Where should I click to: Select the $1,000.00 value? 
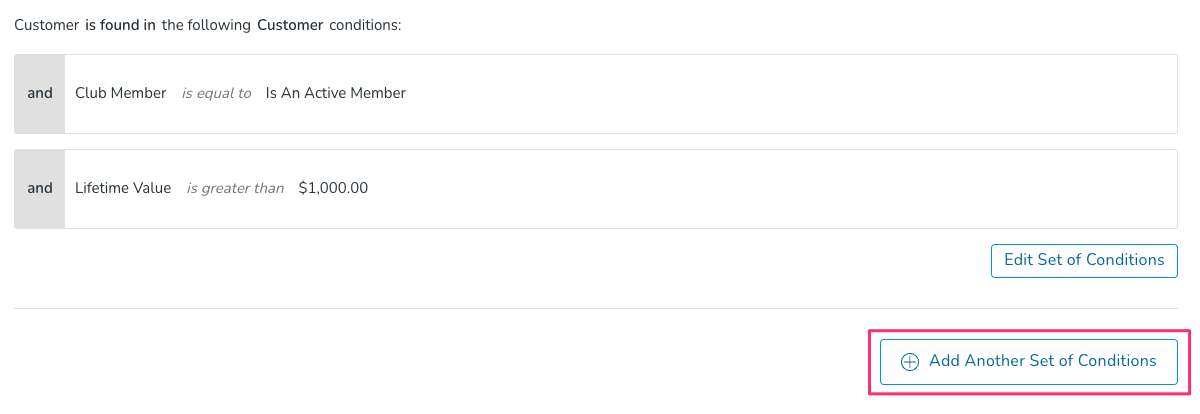(x=333, y=188)
